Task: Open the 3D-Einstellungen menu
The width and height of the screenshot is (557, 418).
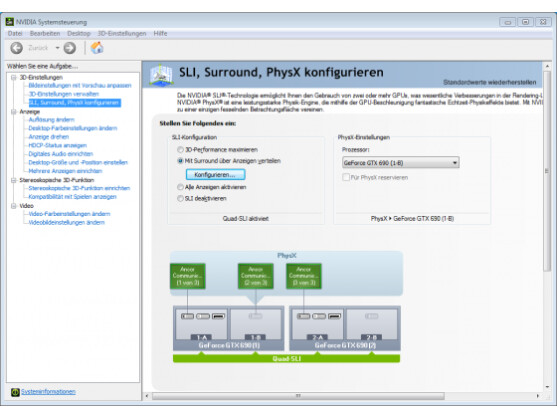Action: [122, 33]
